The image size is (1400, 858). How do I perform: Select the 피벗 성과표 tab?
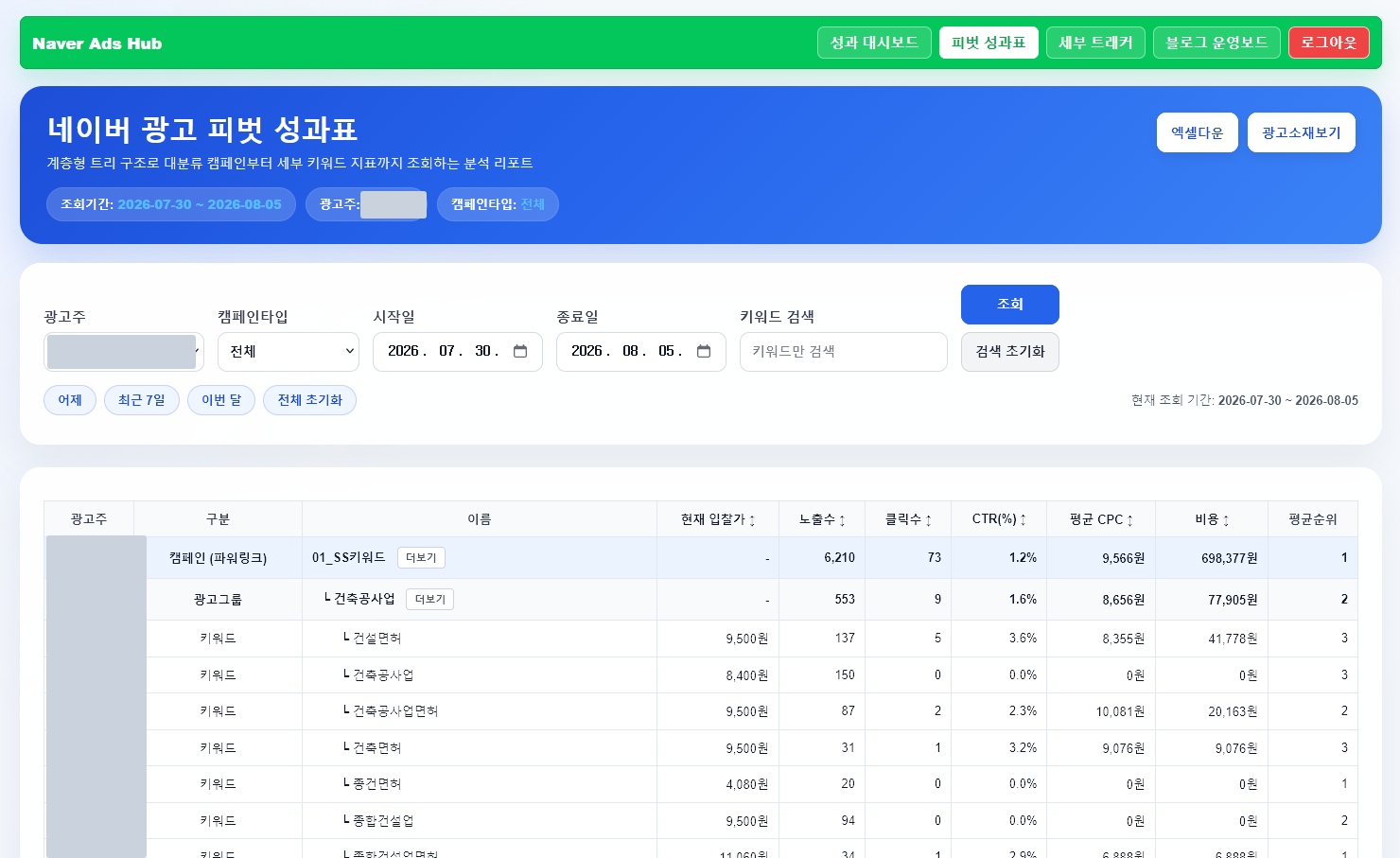click(x=989, y=43)
